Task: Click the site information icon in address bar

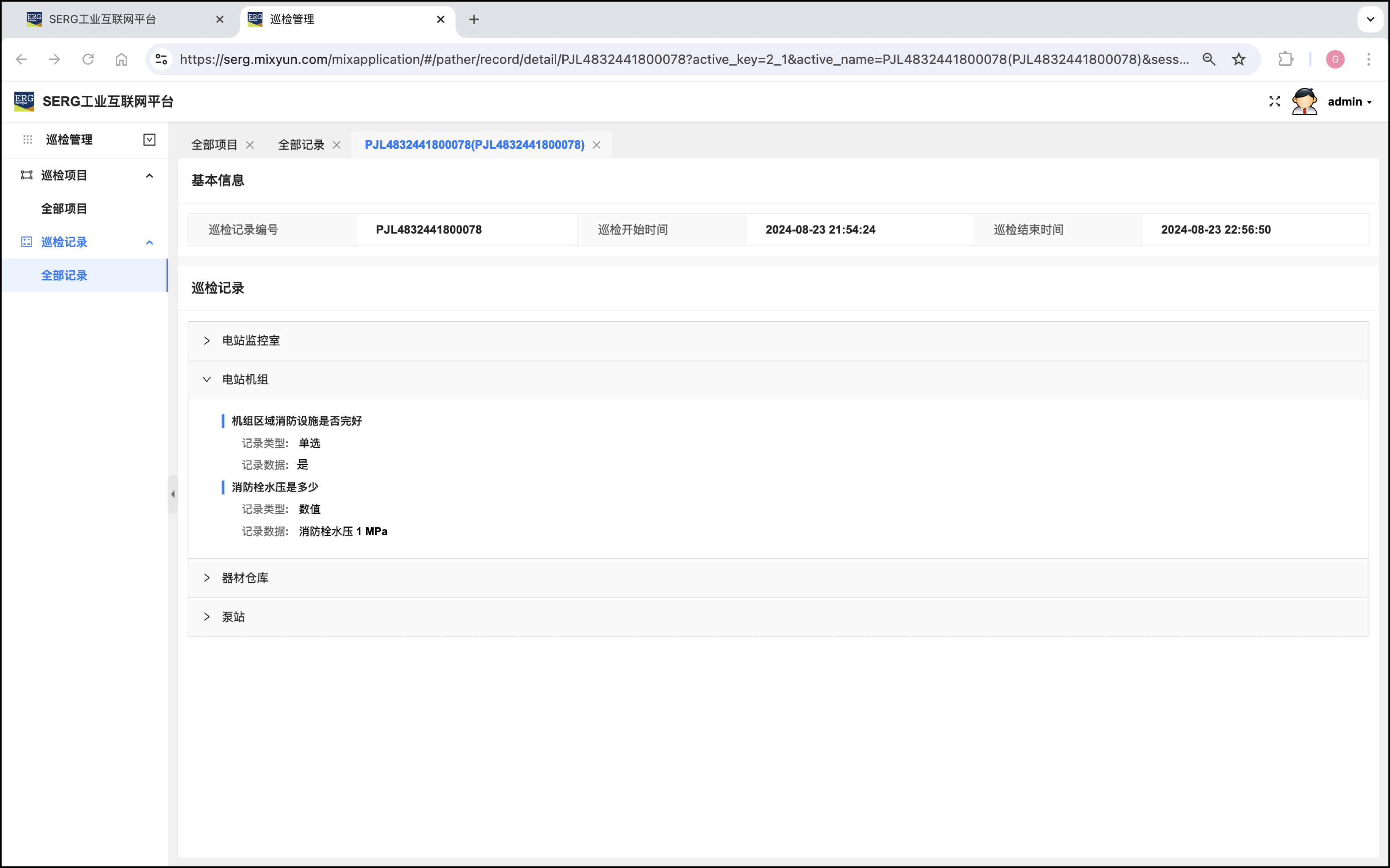Action: pos(162,59)
